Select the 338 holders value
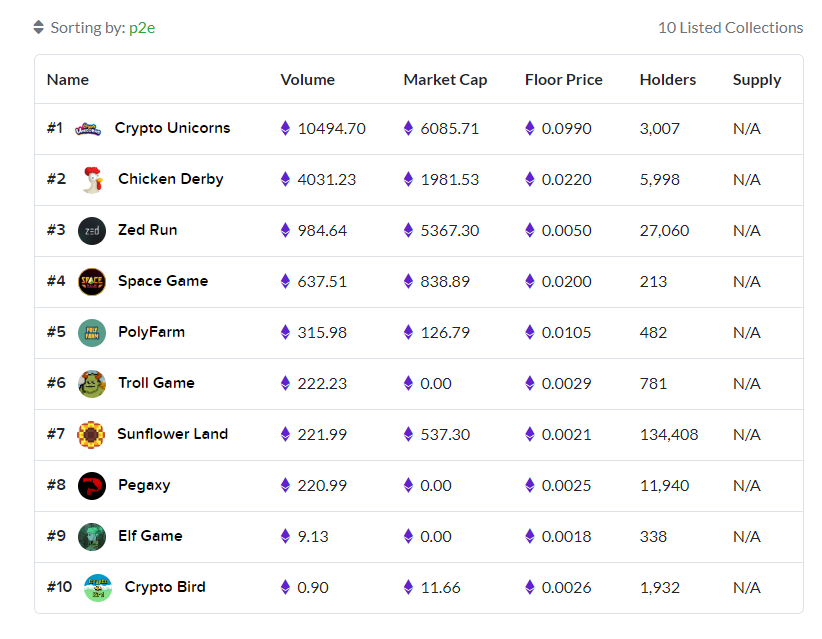 pyautogui.click(x=653, y=537)
